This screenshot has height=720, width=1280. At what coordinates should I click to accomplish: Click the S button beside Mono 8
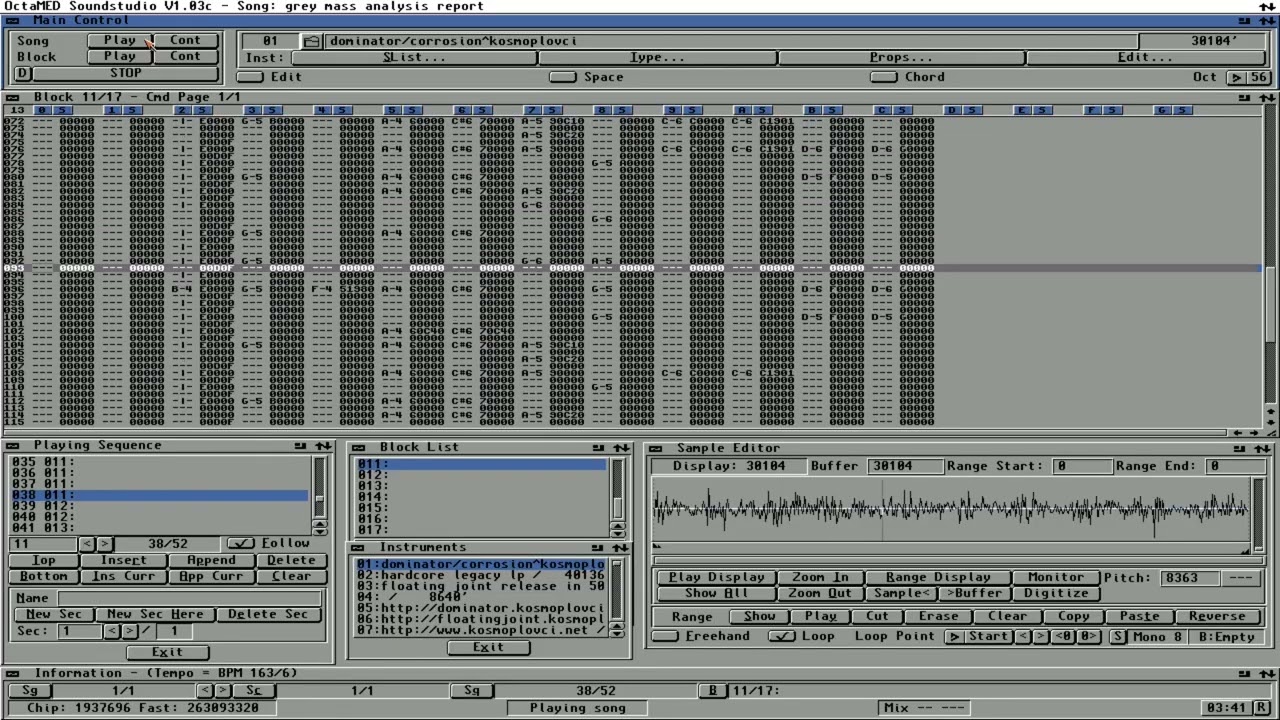point(1117,637)
